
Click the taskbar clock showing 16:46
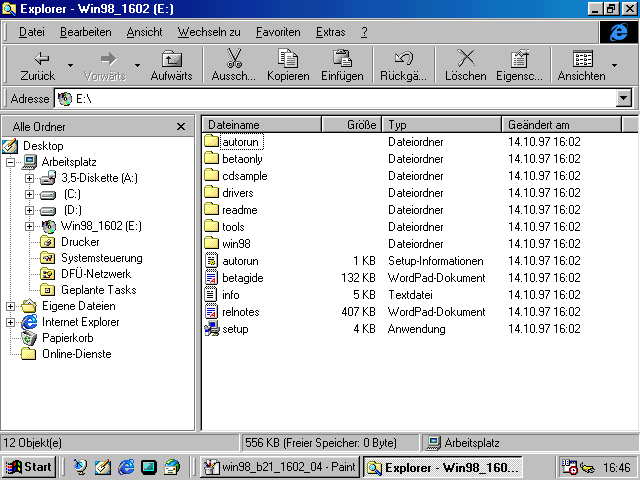pyautogui.click(x=616, y=467)
